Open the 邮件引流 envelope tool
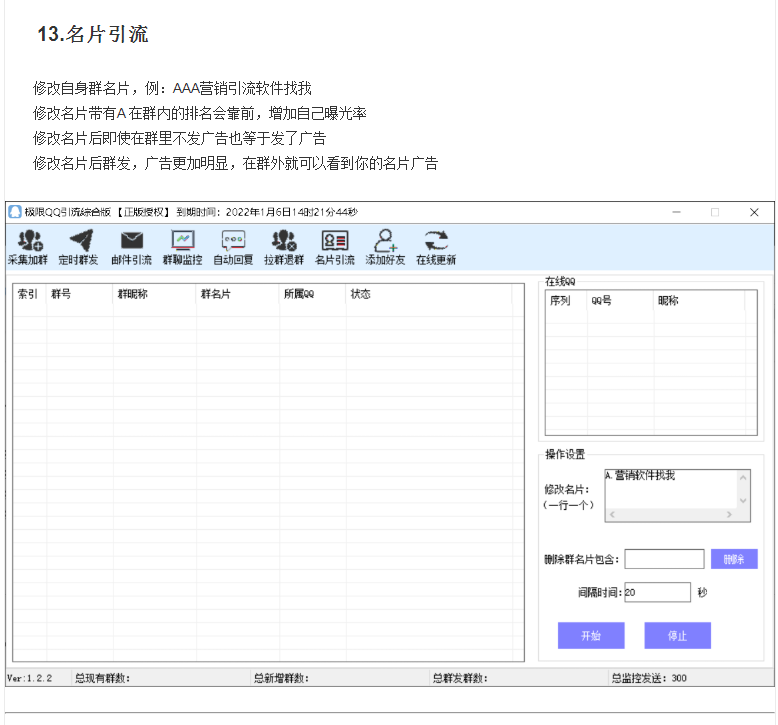The height and width of the screenshot is (725, 778). coord(131,247)
